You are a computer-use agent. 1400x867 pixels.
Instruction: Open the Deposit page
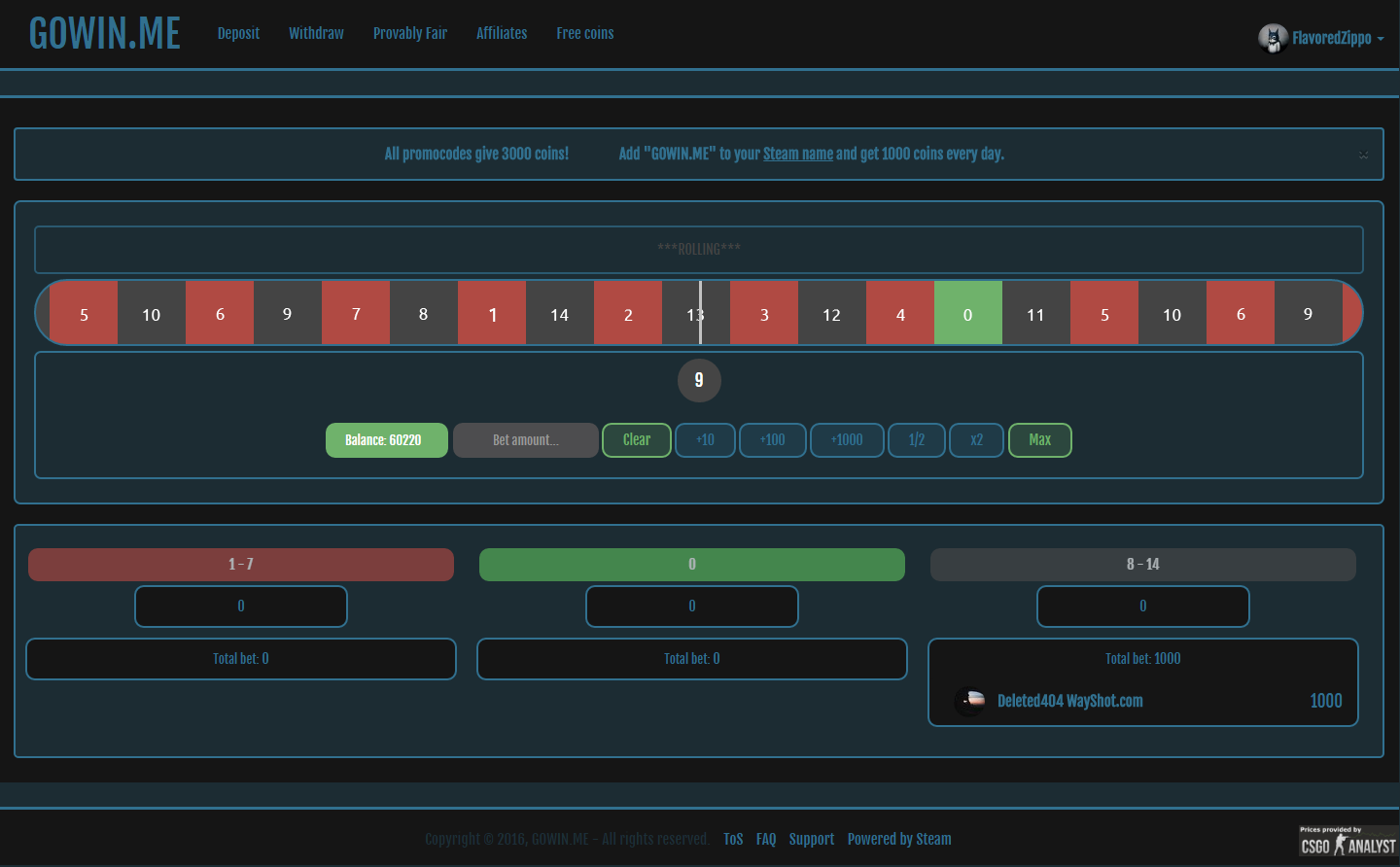click(238, 33)
